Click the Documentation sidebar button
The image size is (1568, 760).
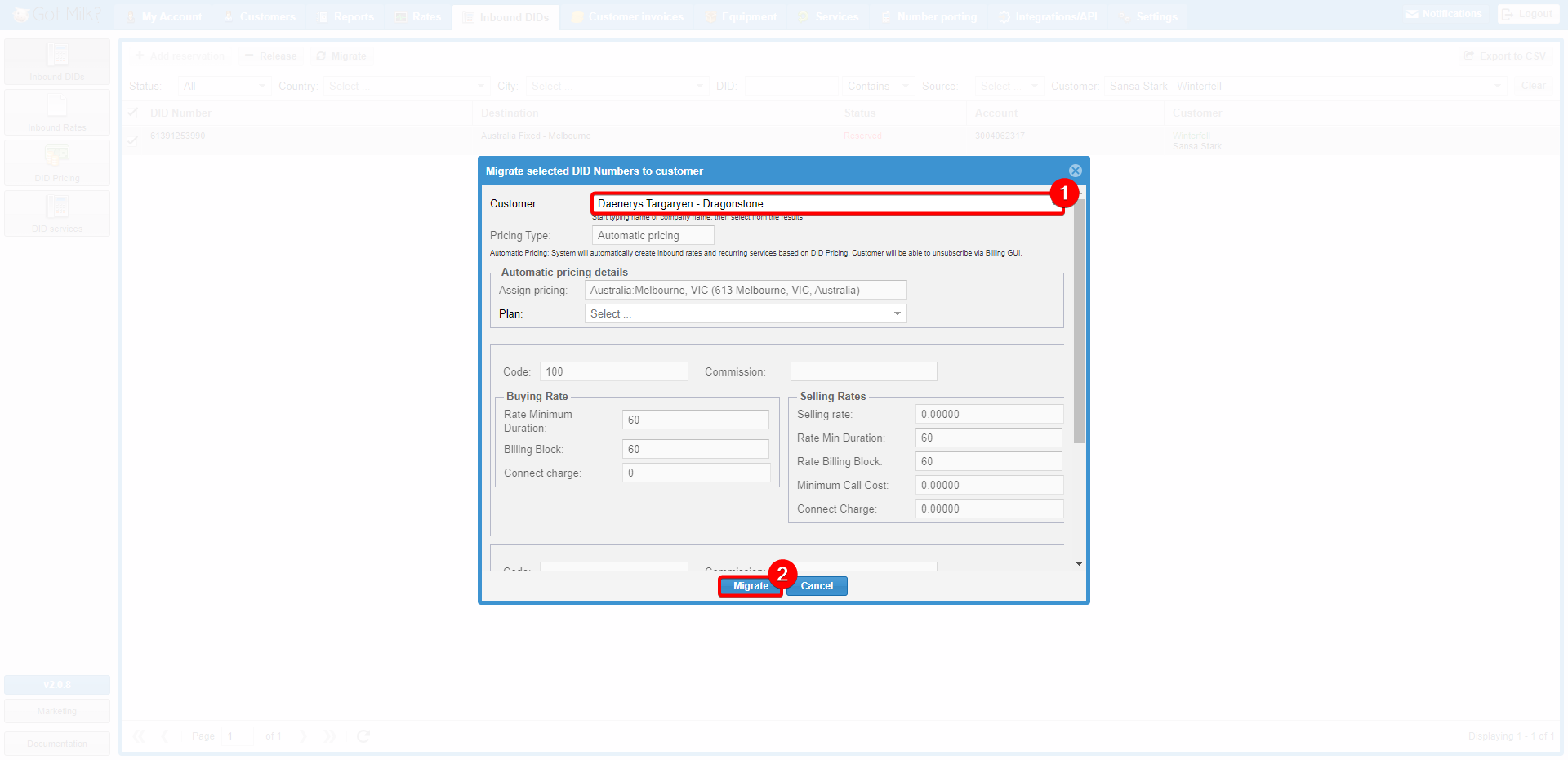[57, 744]
